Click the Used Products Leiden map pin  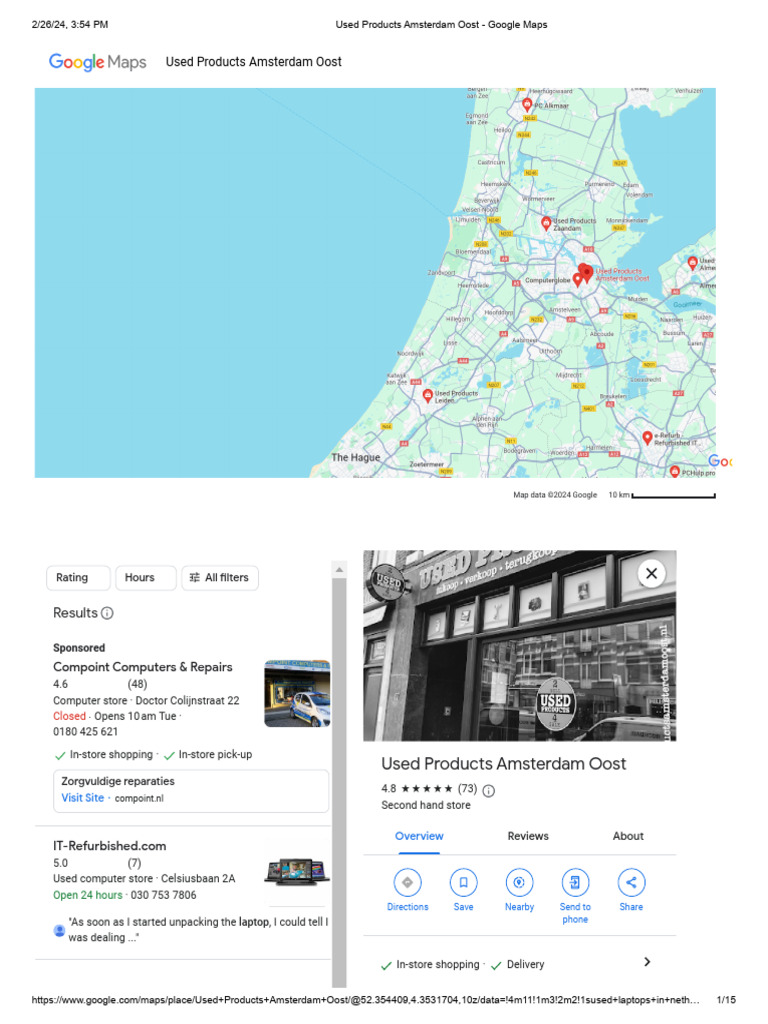point(428,396)
